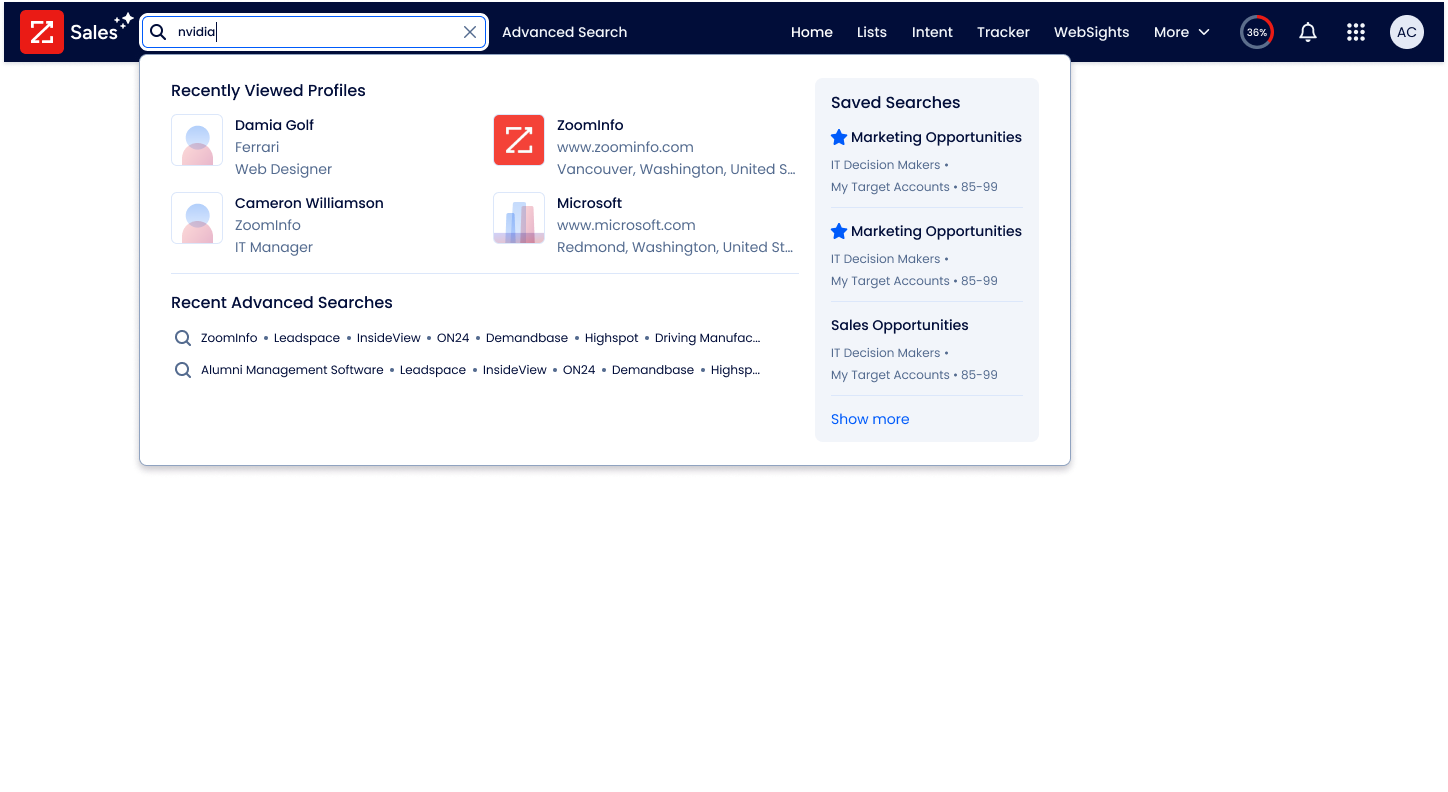The image size is (1448, 792).
Task: Open the Lists menu item
Action: 872,32
